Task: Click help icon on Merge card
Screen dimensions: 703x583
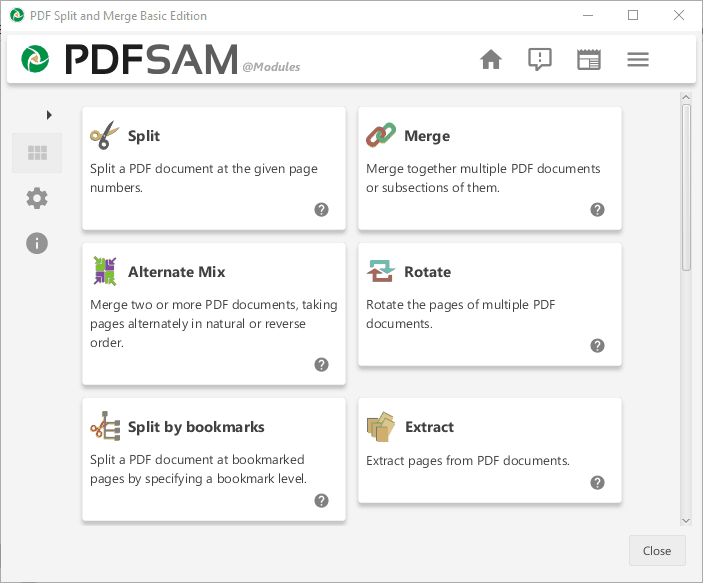Action: 597,210
